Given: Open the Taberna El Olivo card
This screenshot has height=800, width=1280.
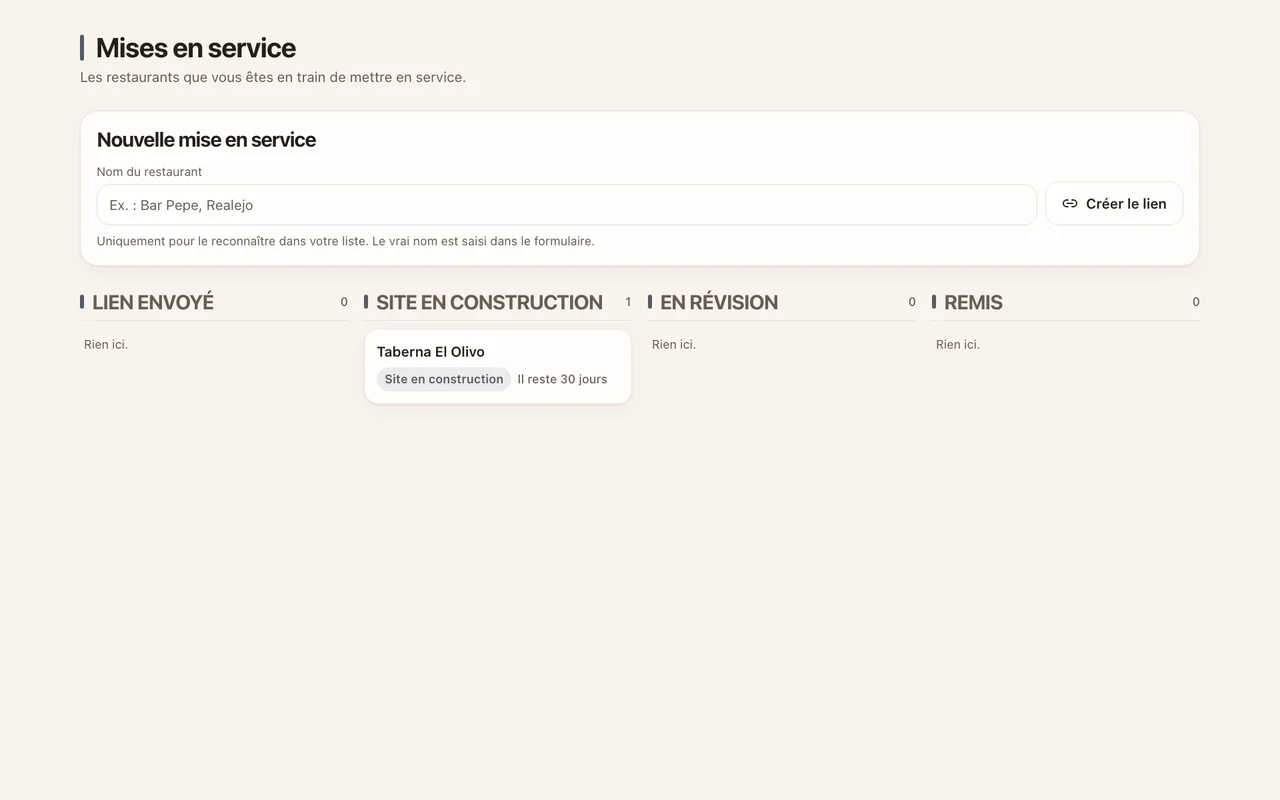Looking at the screenshot, I should (498, 366).
